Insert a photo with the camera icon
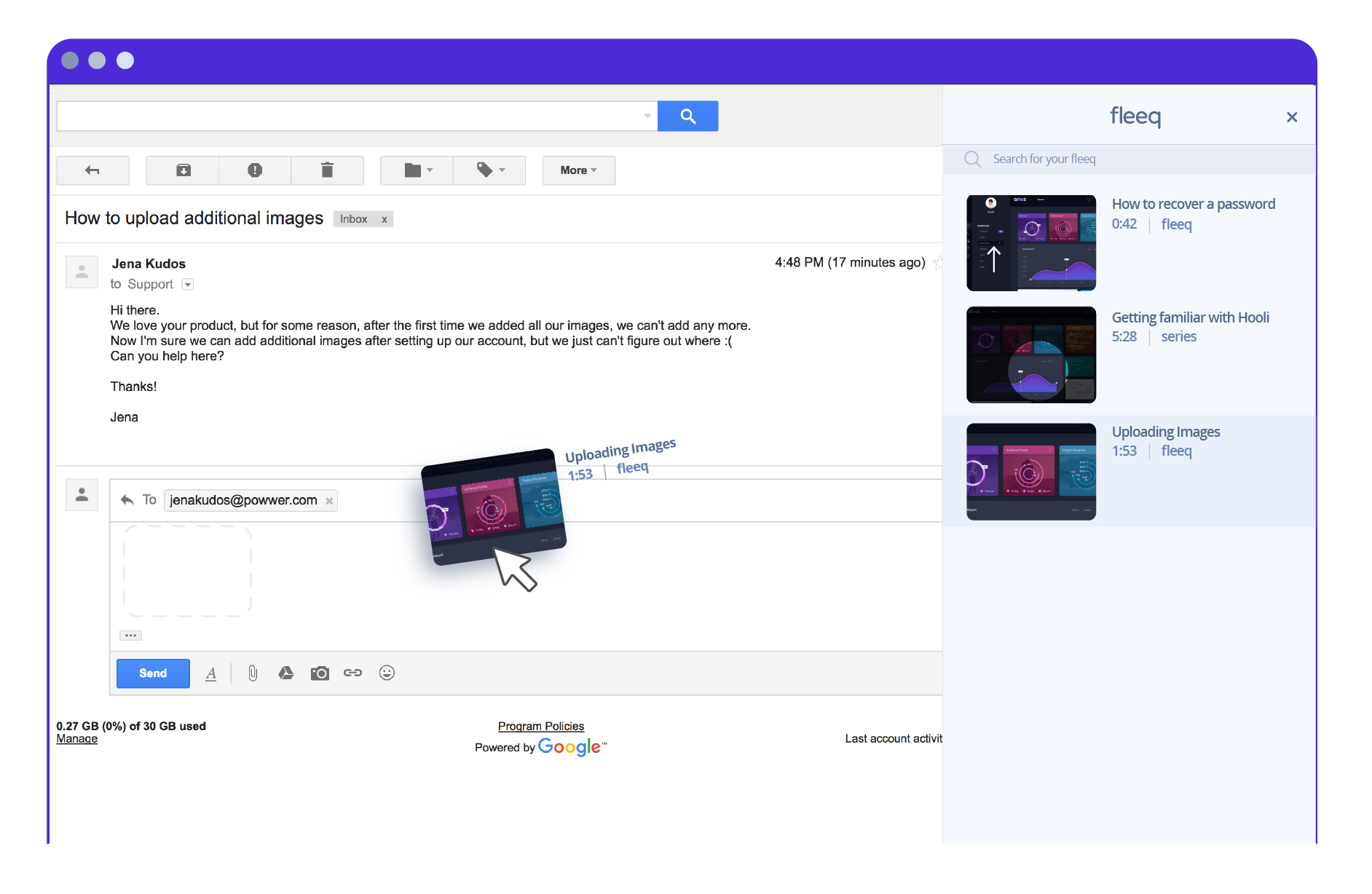The width and height of the screenshot is (1372, 894). (320, 673)
